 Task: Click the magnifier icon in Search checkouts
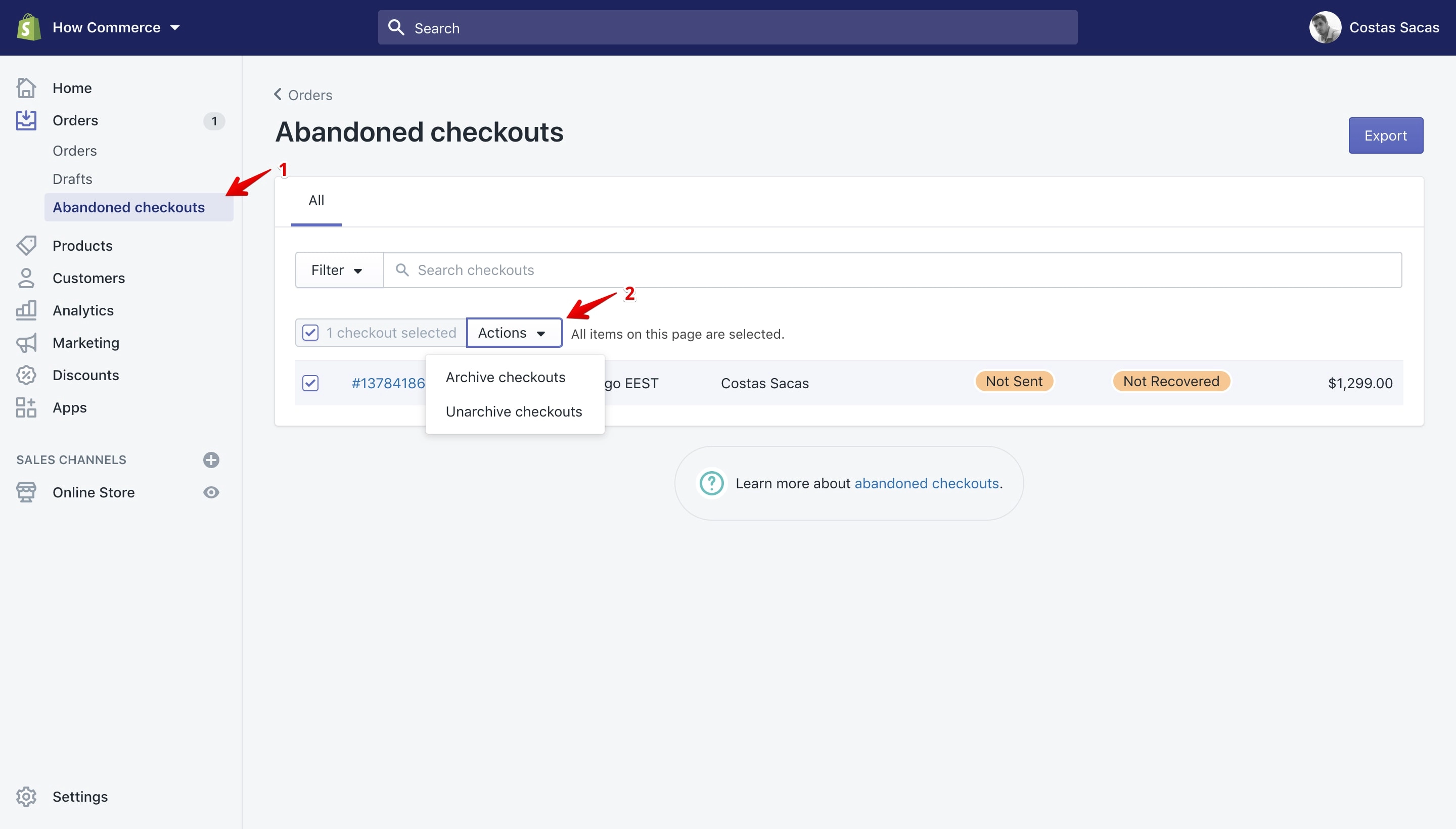pyautogui.click(x=402, y=270)
